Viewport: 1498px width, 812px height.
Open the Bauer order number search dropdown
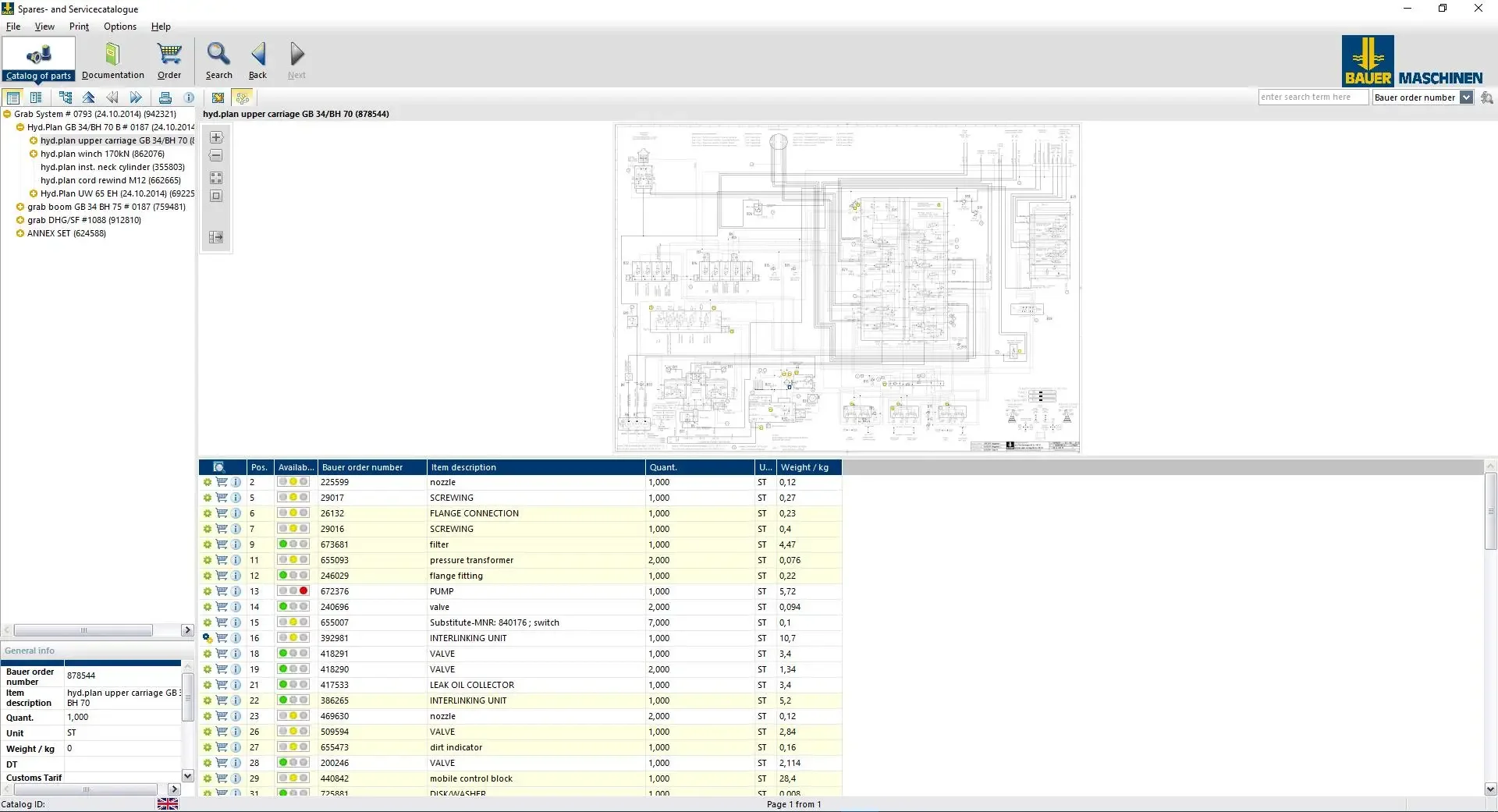(1466, 98)
